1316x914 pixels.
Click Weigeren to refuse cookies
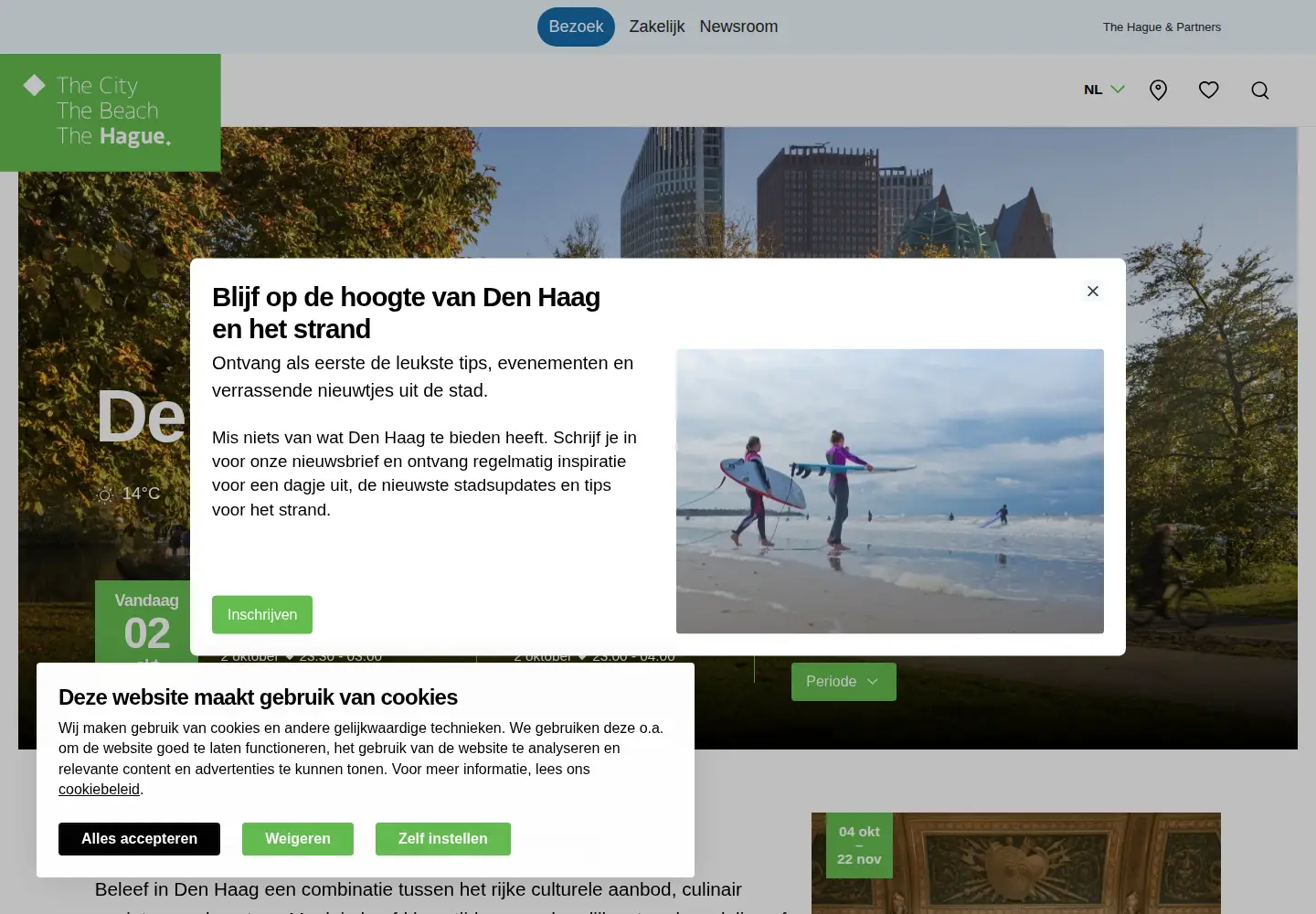[298, 839]
